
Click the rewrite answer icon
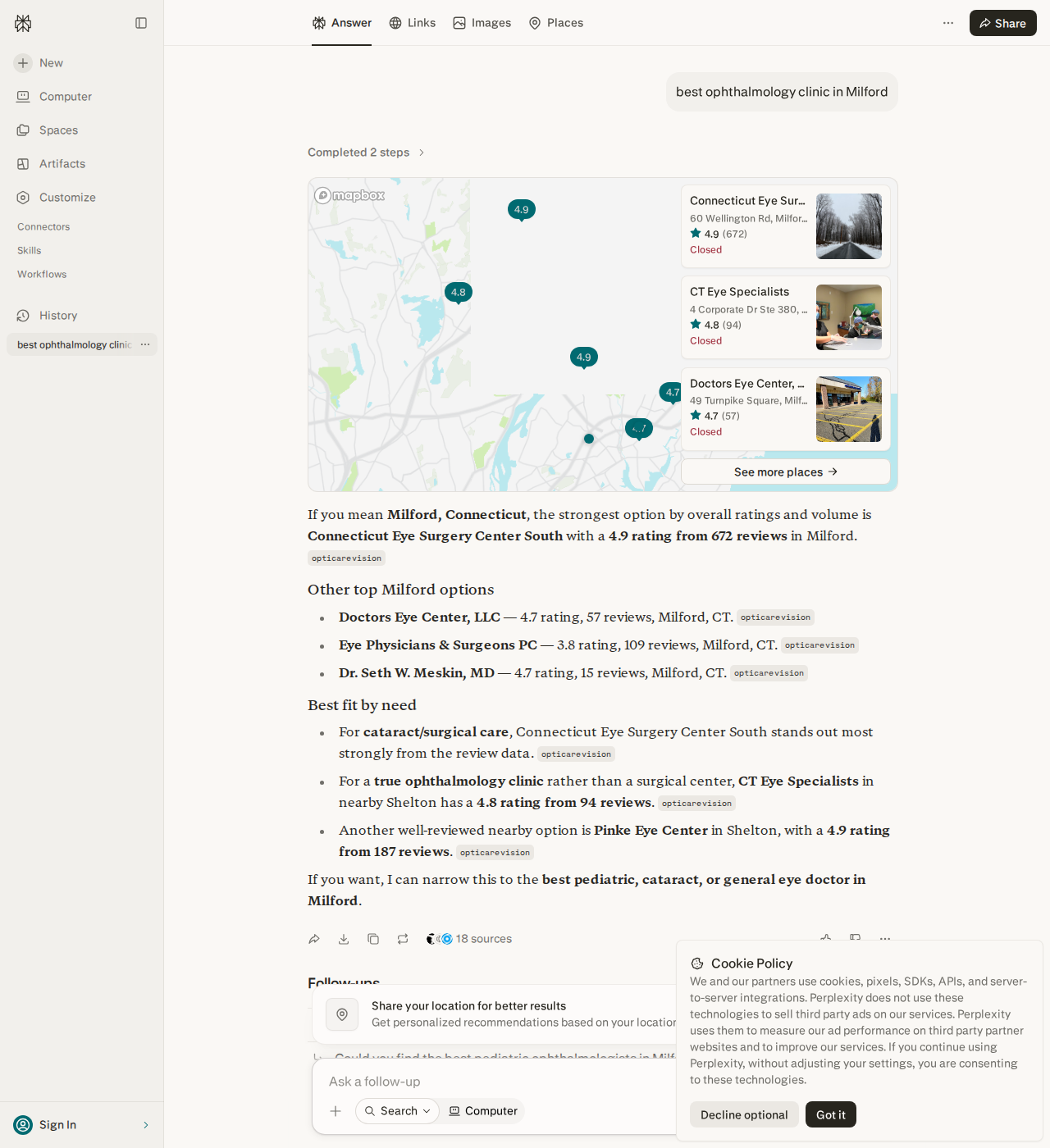click(x=403, y=939)
